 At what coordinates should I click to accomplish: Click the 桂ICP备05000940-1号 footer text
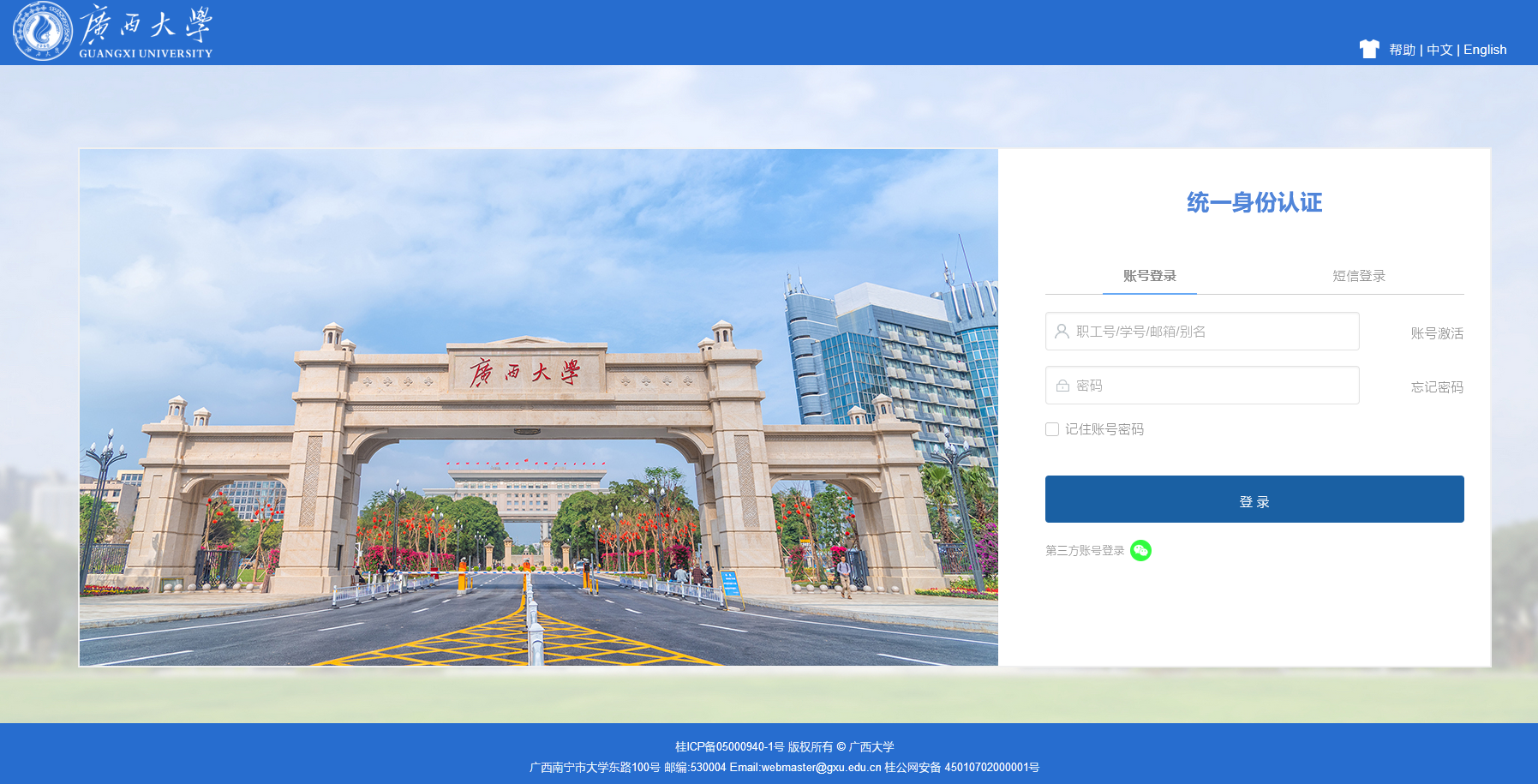point(729,747)
